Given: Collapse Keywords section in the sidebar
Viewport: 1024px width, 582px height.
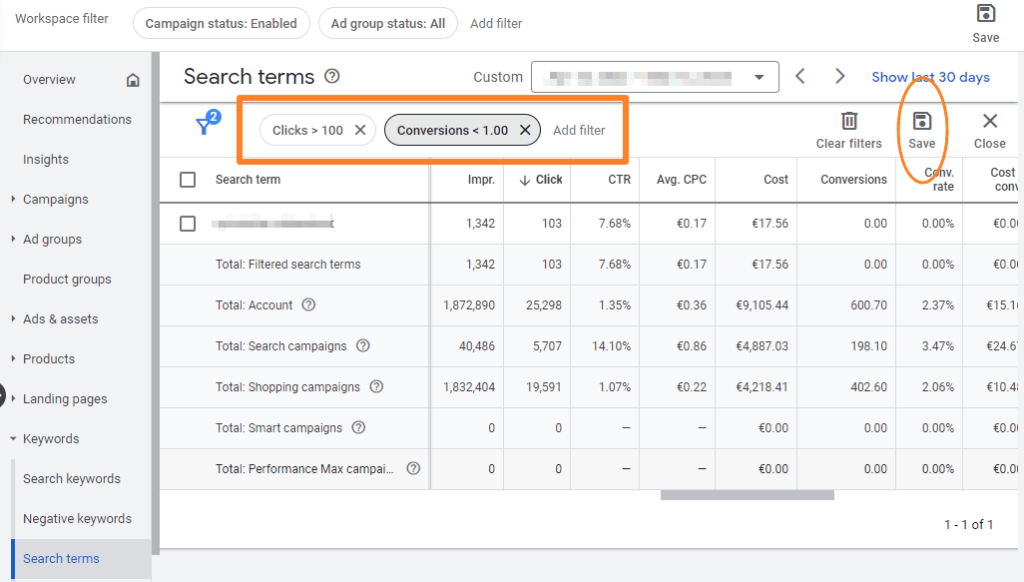Looking at the screenshot, I should tap(13, 438).
